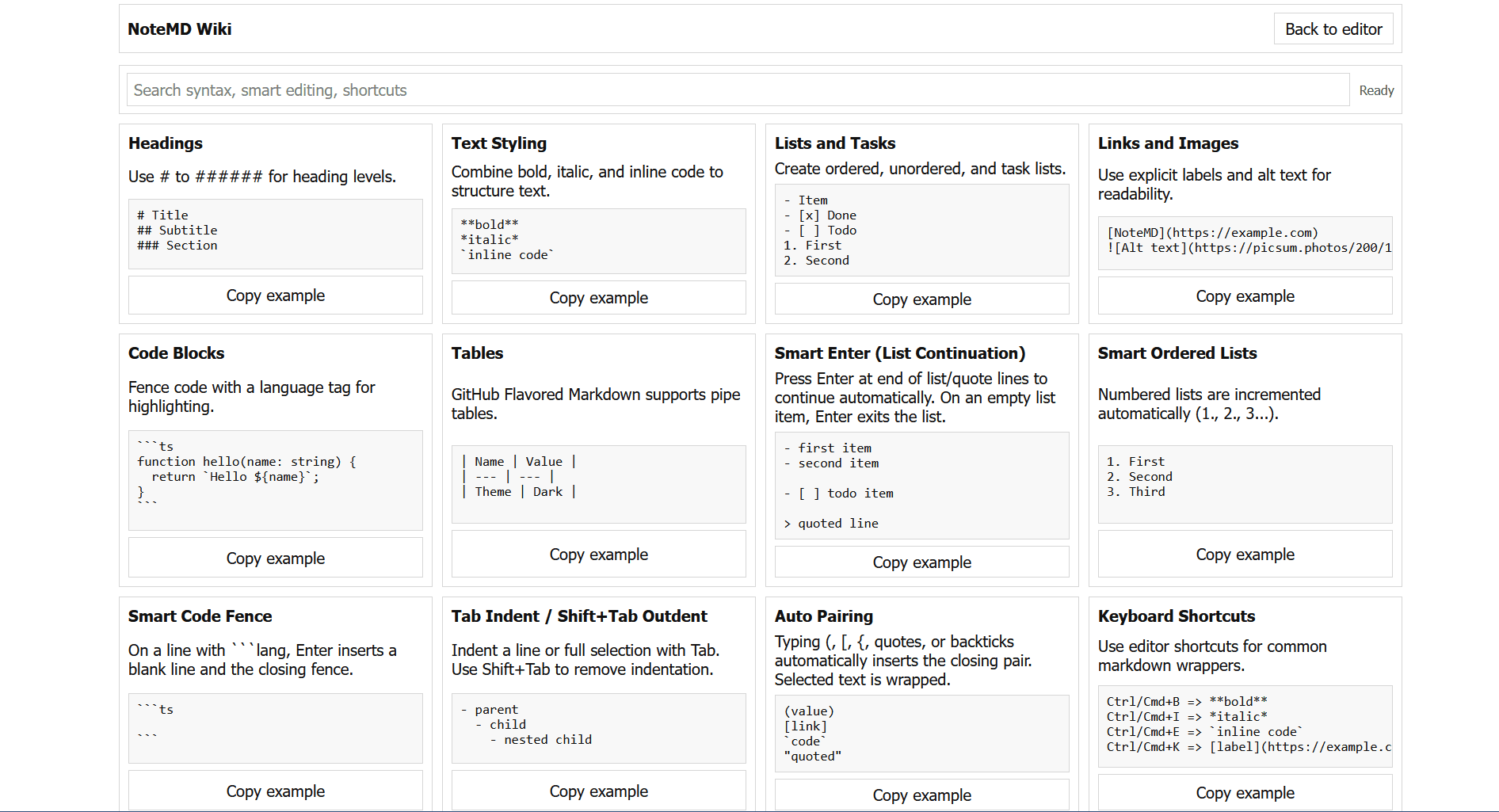Click the Smart Enter heading
The height and width of the screenshot is (812, 1499).
900,353
